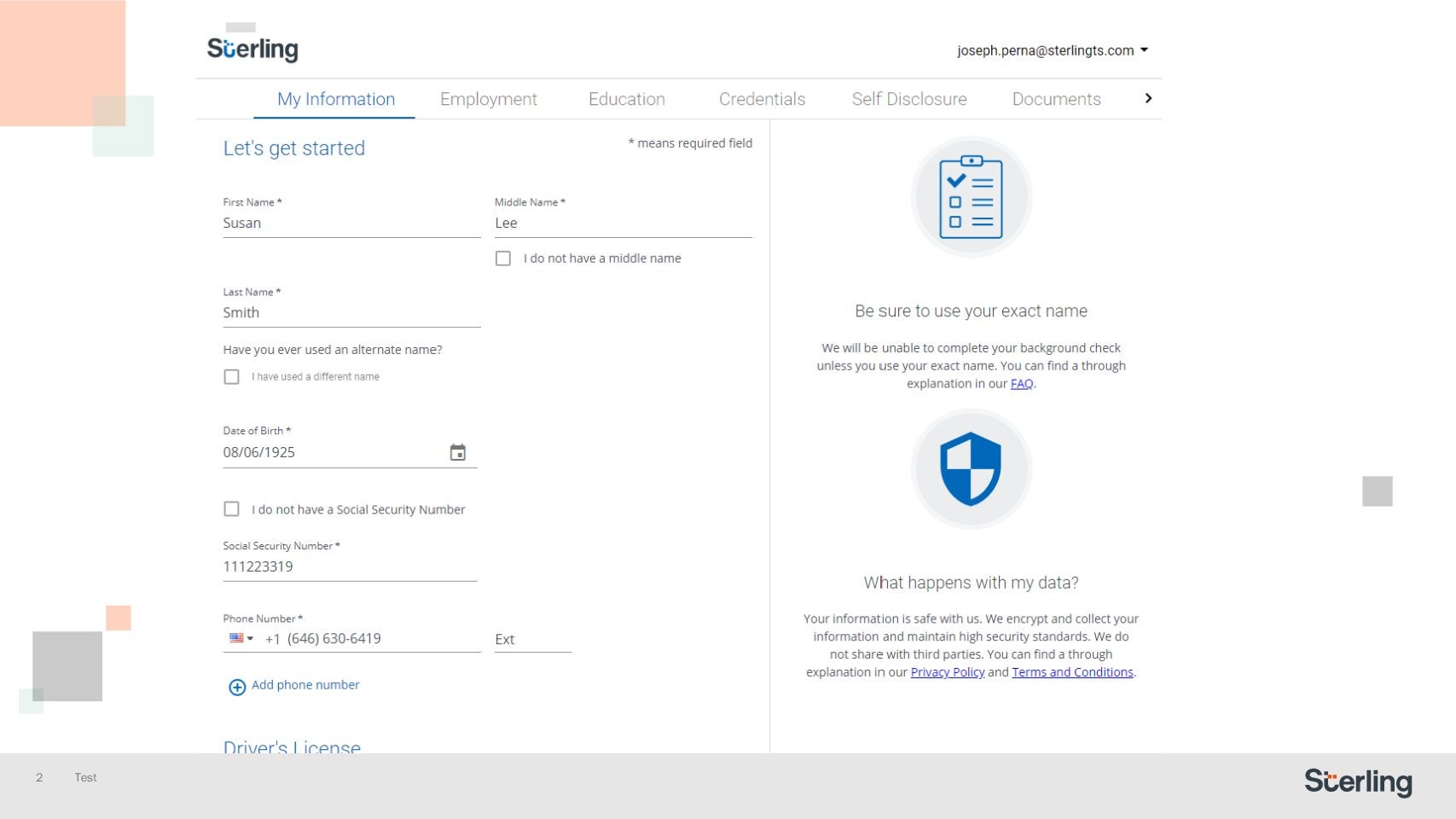Click the 'Be sure to use your exact name' heading
The image size is (1456, 819).
coord(971,311)
